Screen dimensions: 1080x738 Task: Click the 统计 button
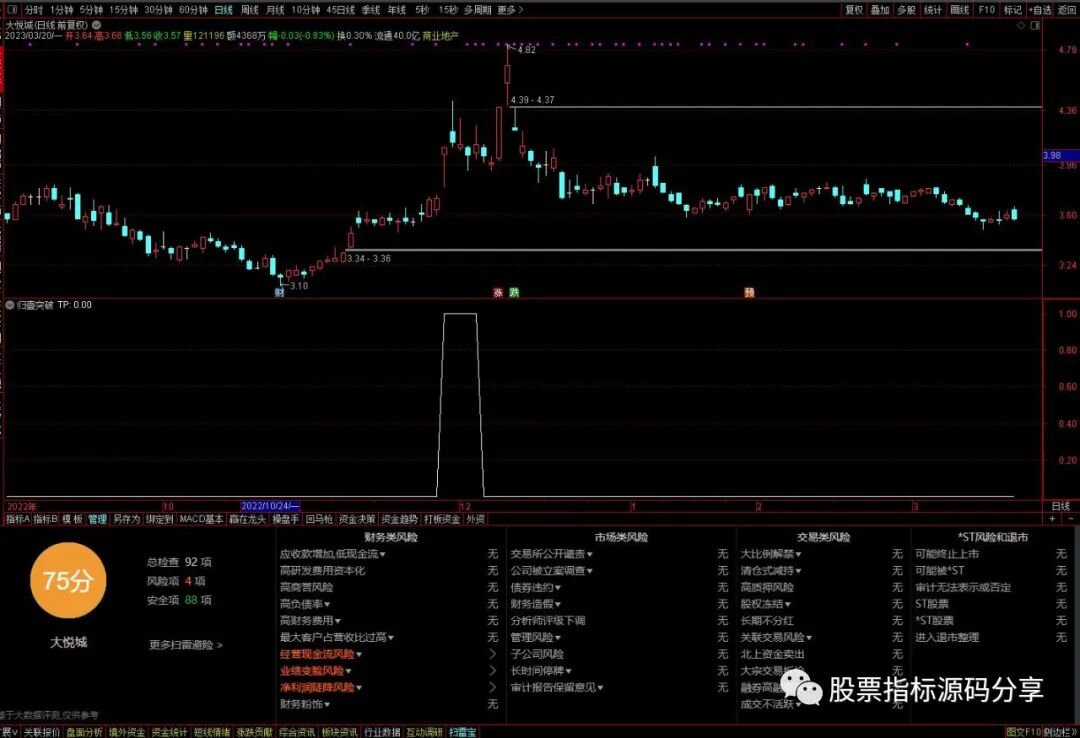click(x=933, y=10)
